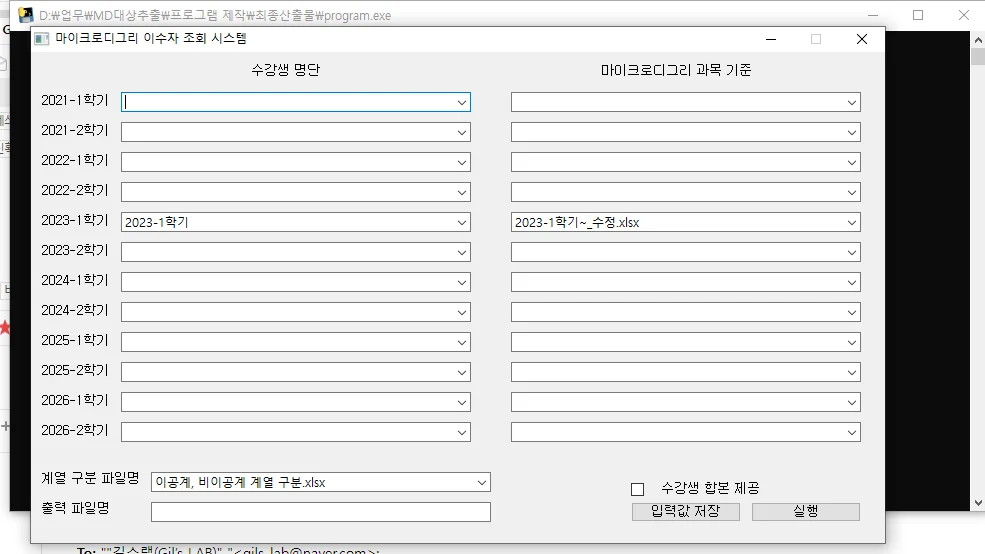Click the 수강생 명단 column header
The image size is (985, 554).
tap(286, 70)
